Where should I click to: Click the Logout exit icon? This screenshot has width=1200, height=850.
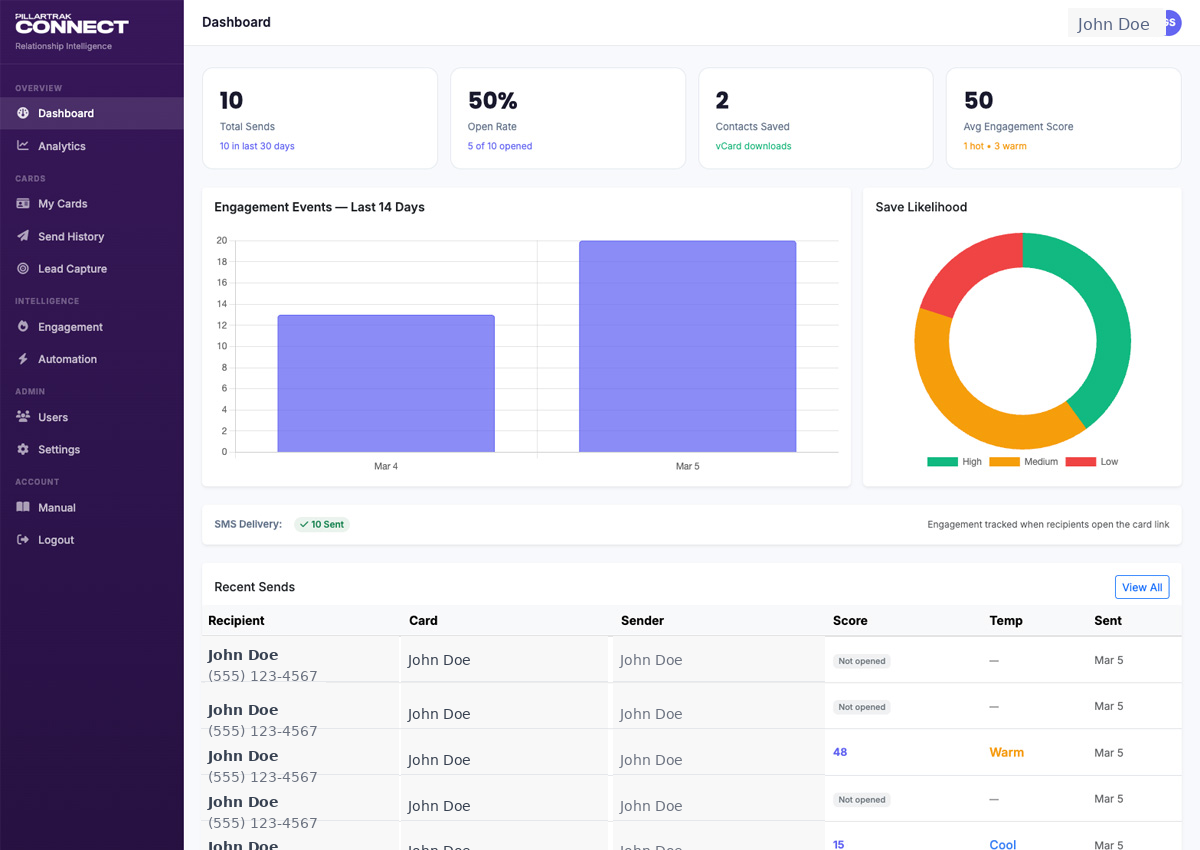pyautogui.click(x=24, y=539)
